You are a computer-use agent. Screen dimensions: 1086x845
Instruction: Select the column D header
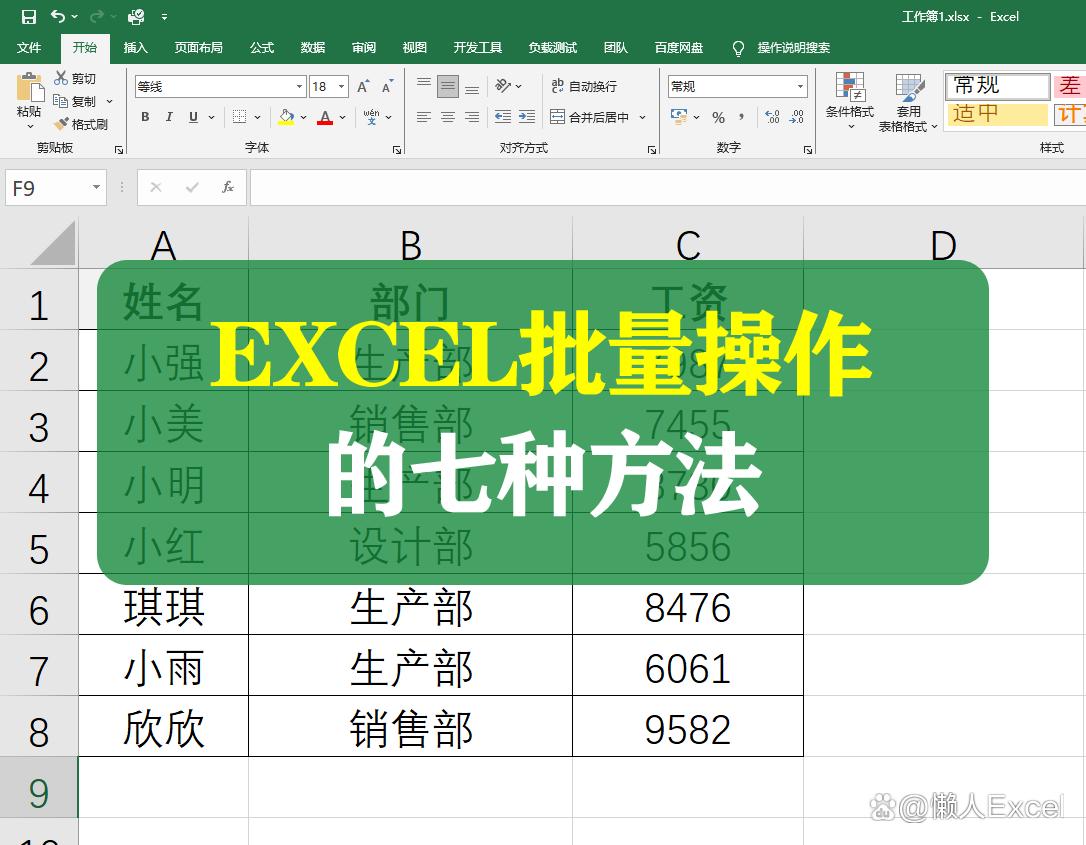[x=943, y=244]
